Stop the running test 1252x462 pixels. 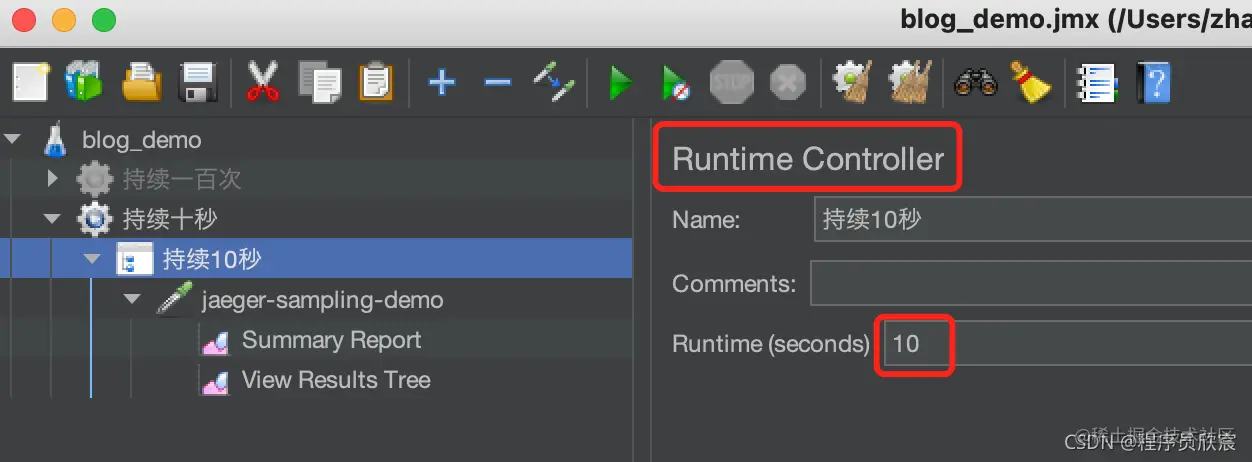click(x=732, y=82)
